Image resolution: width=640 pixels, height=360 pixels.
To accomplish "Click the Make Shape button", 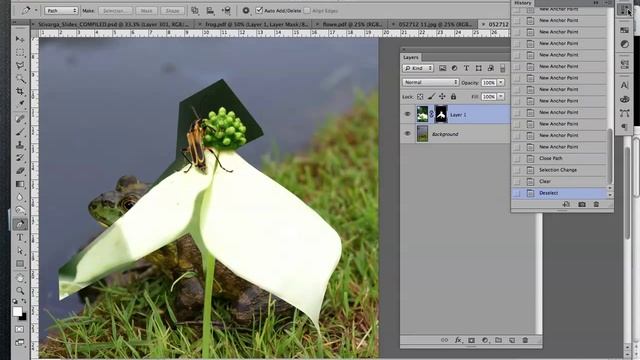I will (172, 11).
